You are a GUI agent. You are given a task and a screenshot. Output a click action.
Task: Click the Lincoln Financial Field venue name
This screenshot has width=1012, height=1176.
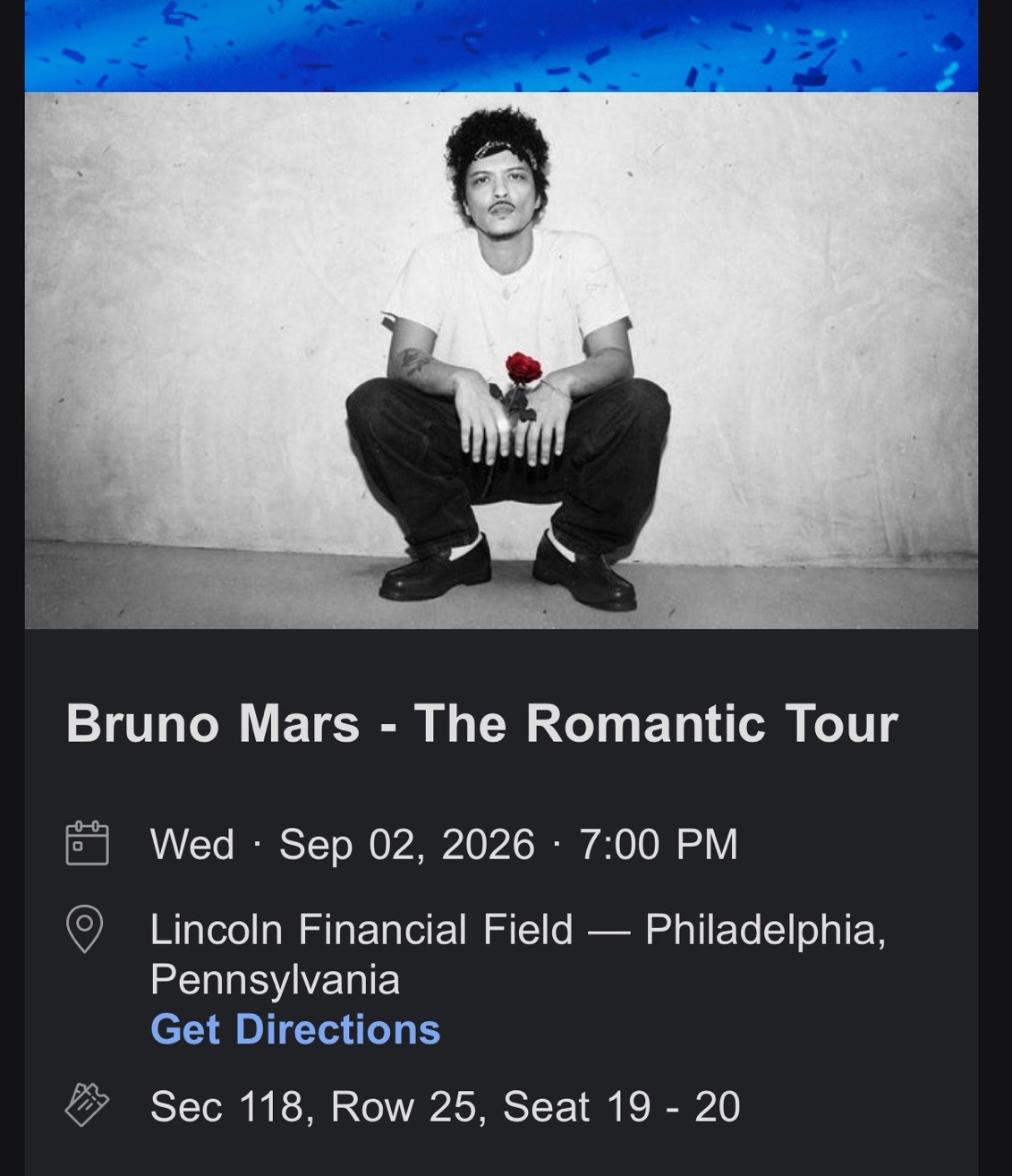362,932
